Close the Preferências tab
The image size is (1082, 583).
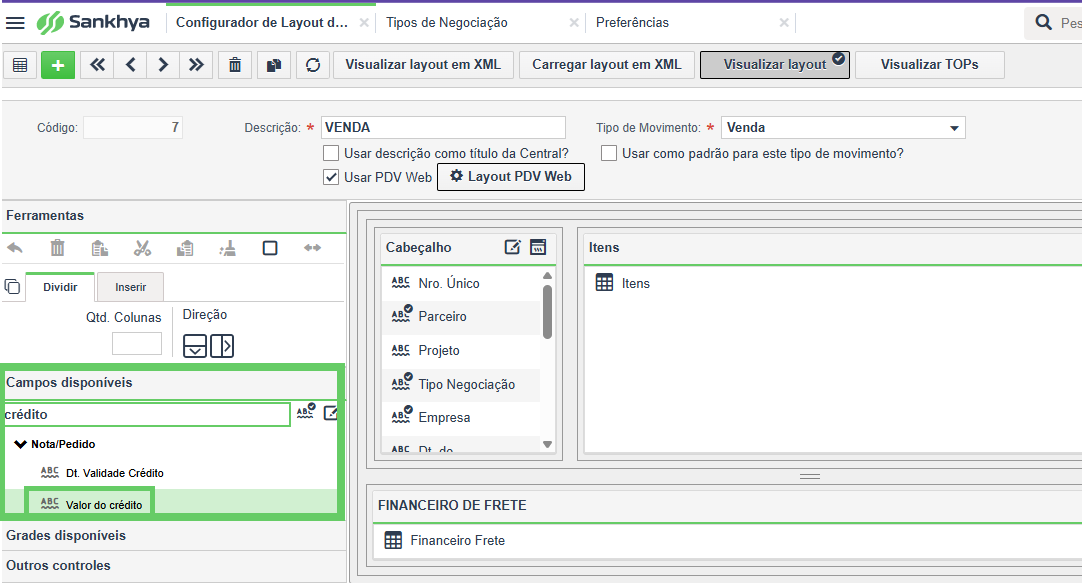tap(784, 23)
